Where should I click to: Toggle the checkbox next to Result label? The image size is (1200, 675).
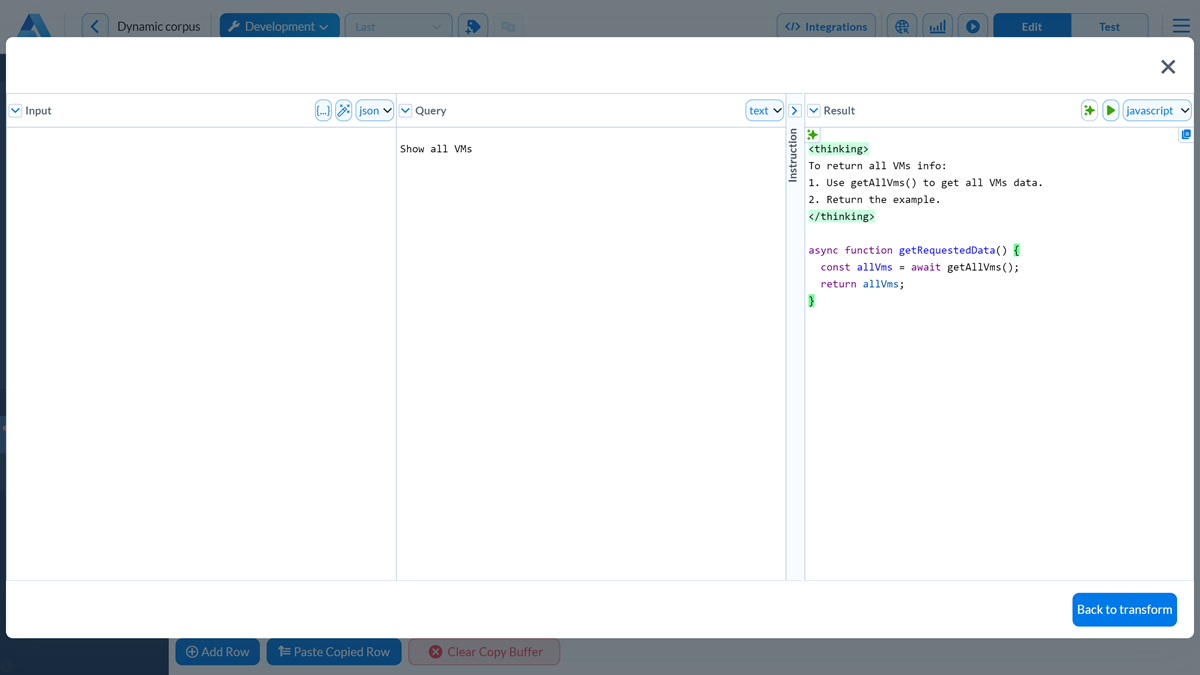click(815, 110)
